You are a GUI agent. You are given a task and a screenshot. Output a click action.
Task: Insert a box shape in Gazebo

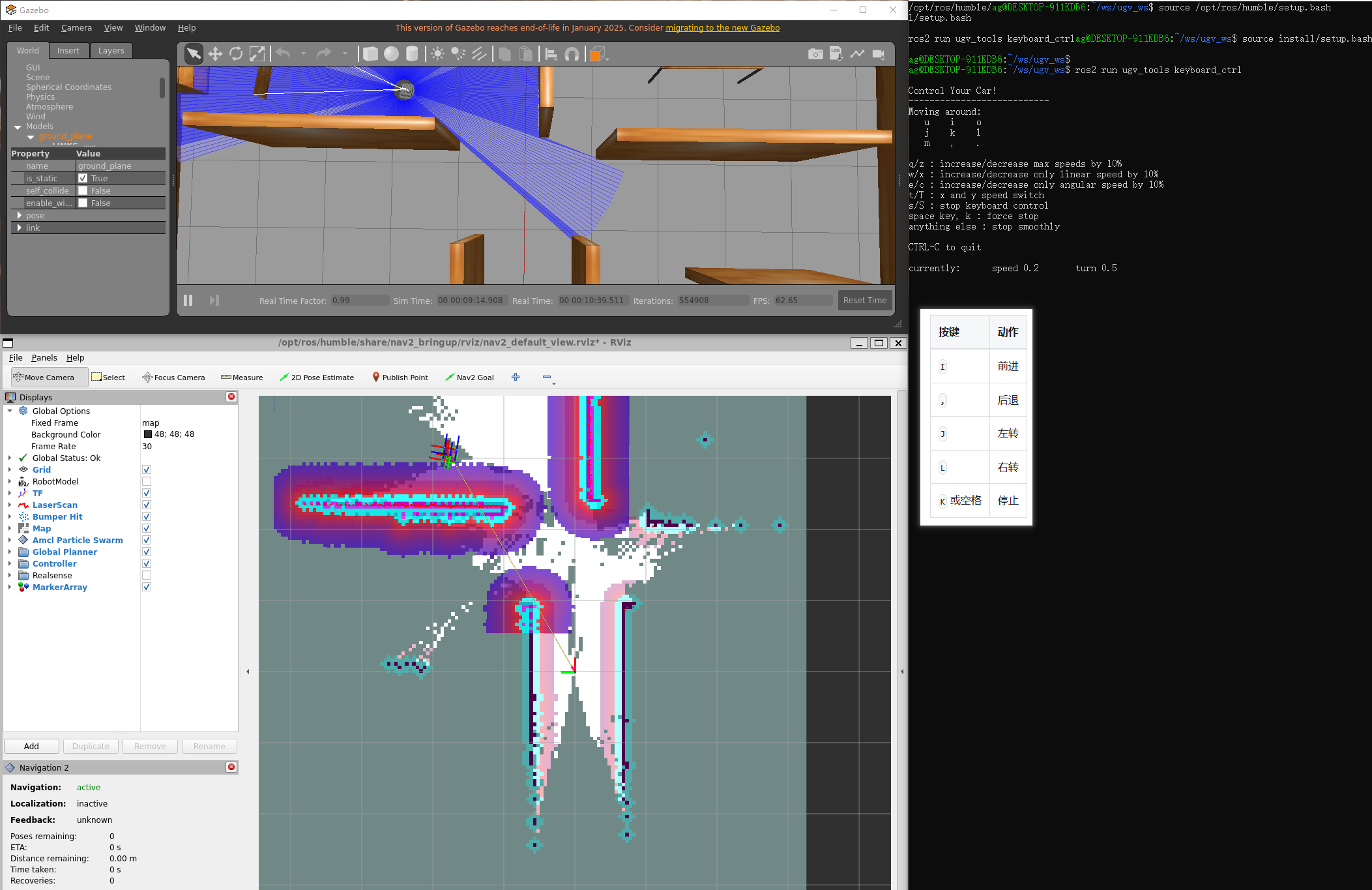pos(370,54)
